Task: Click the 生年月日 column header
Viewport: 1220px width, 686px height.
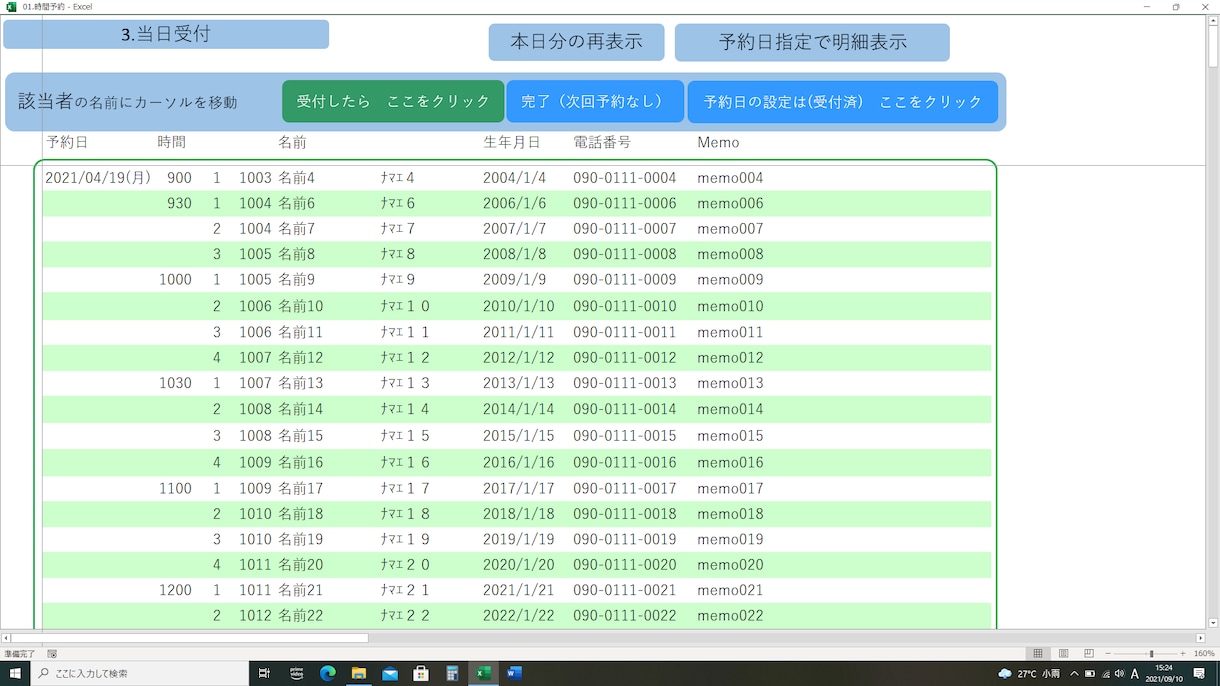Action: [x=512, y=142]
